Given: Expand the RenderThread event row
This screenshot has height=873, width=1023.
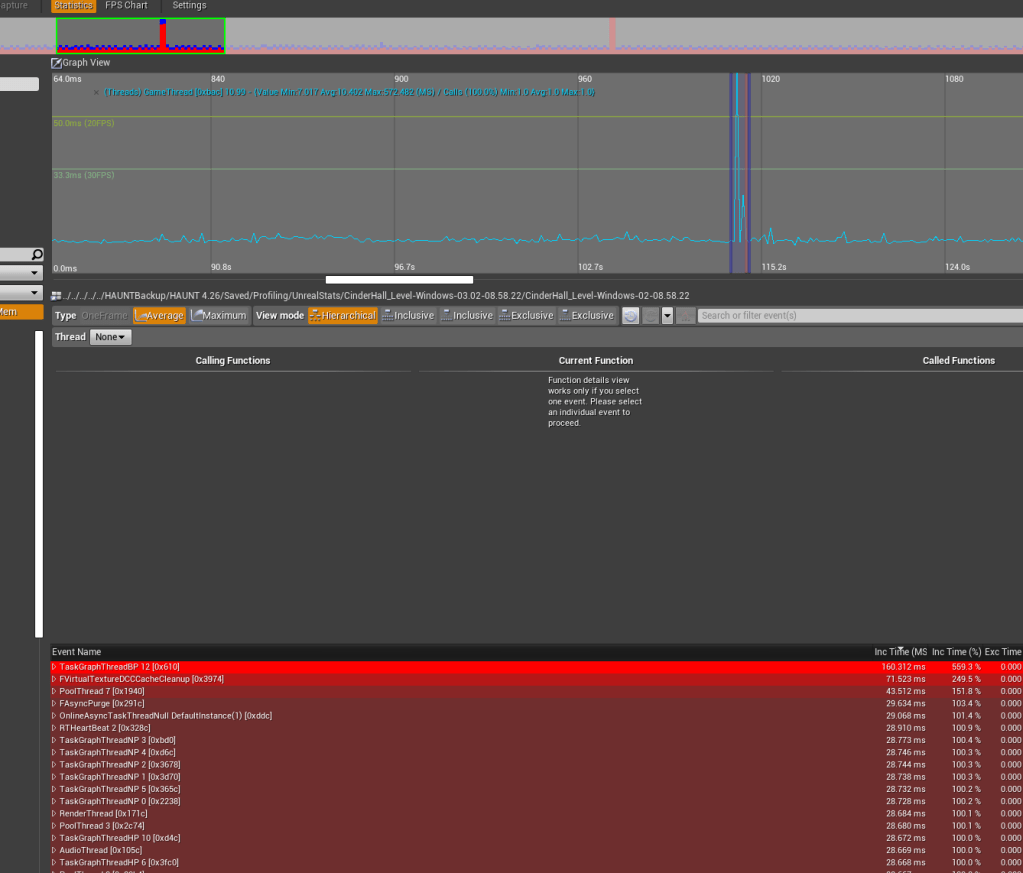Looking at the screenshot, I should point(55,814).
